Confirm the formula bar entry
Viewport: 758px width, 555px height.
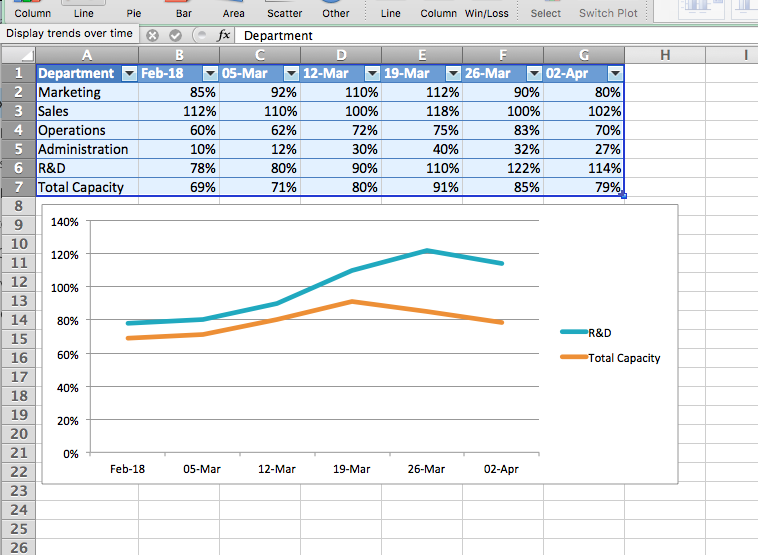tap(175, 35)
